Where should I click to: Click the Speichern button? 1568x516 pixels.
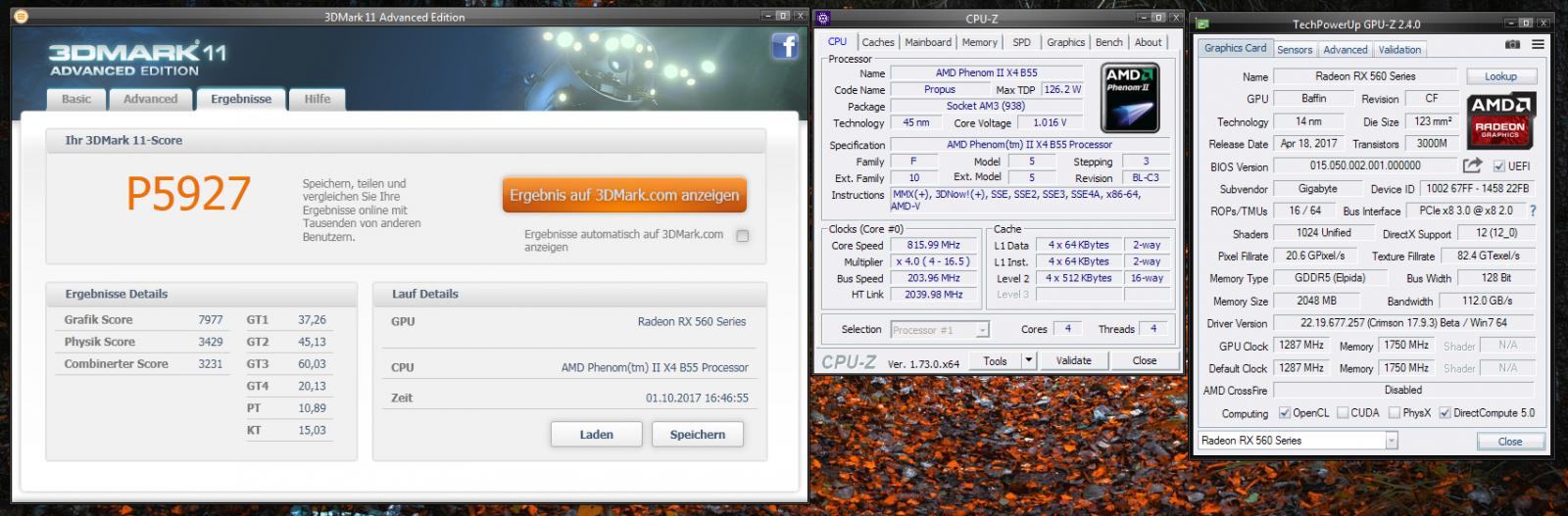pos(698,434)
